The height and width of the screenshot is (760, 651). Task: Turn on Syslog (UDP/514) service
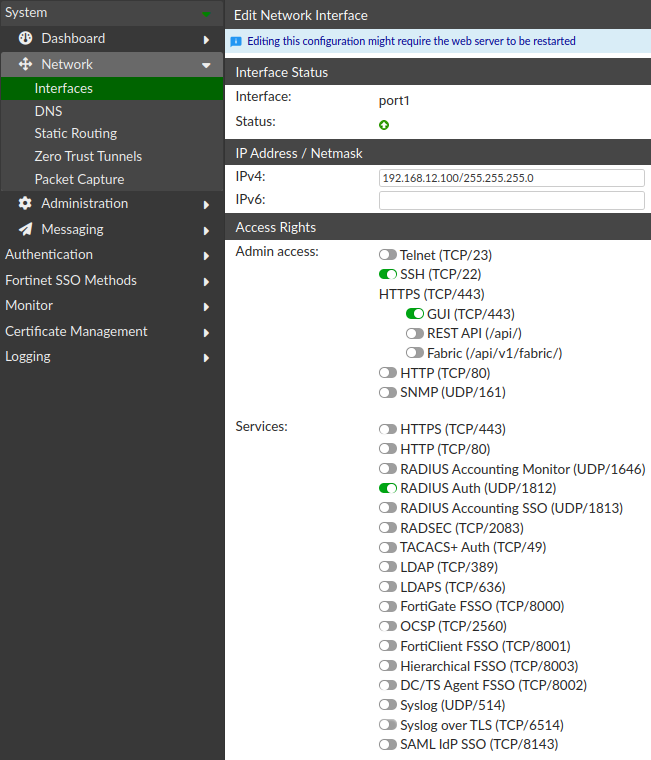click(388, 705)
